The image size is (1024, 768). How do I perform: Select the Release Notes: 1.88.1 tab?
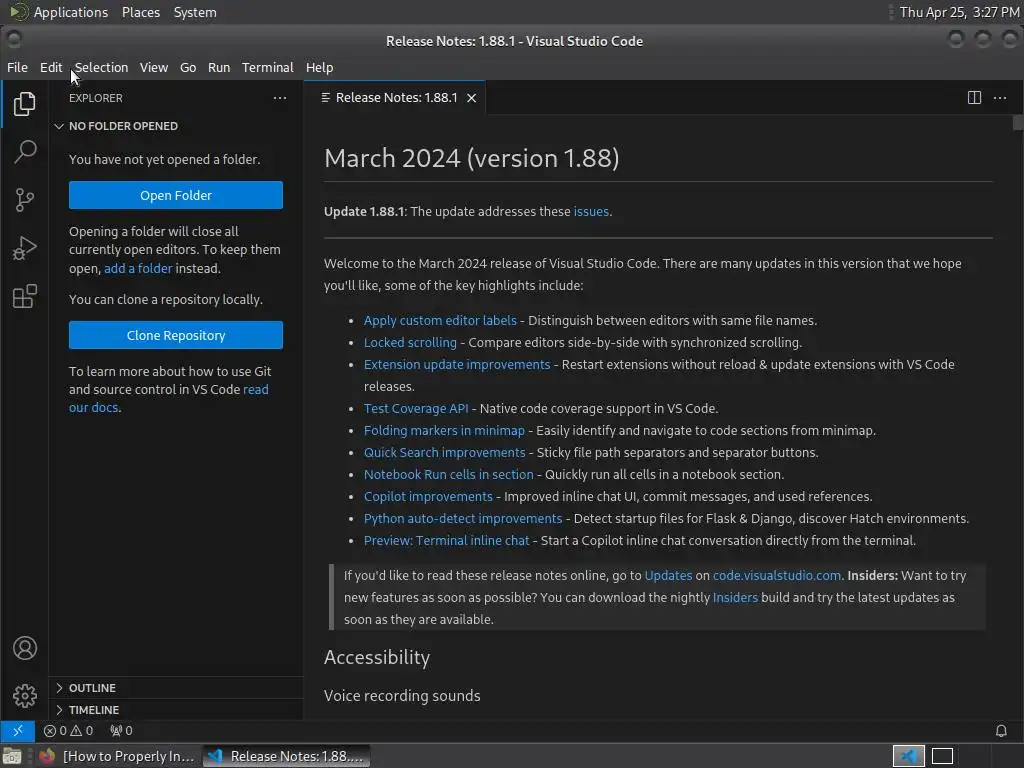click(x=396, y=98)
